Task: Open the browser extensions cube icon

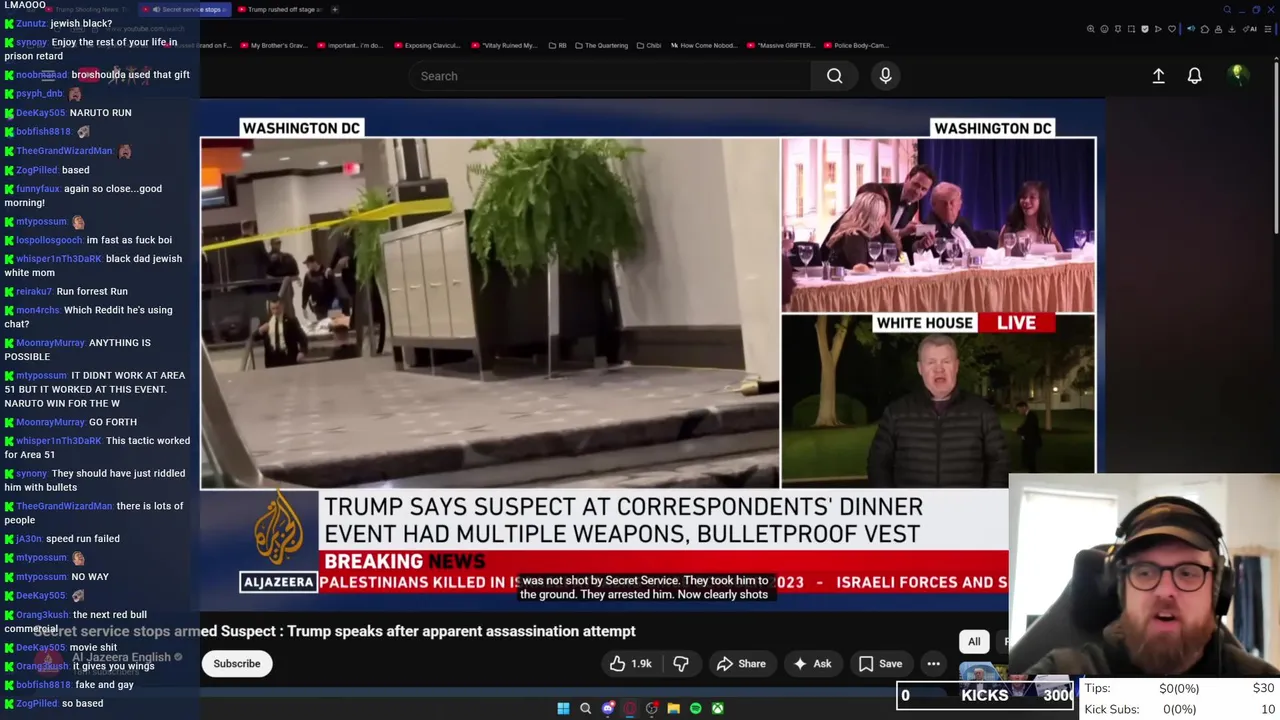Action: pos(1205,29)
